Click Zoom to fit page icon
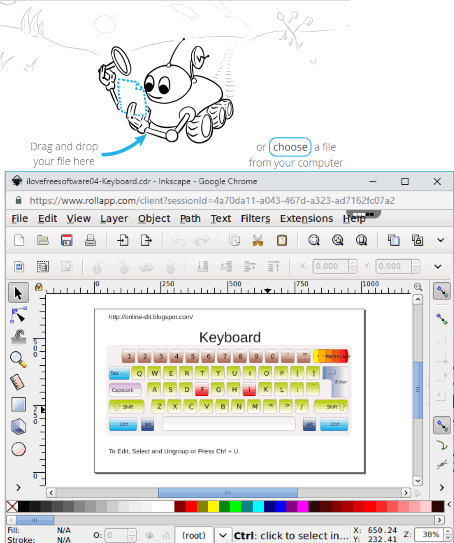454x543 pixels. pos(362,240)
